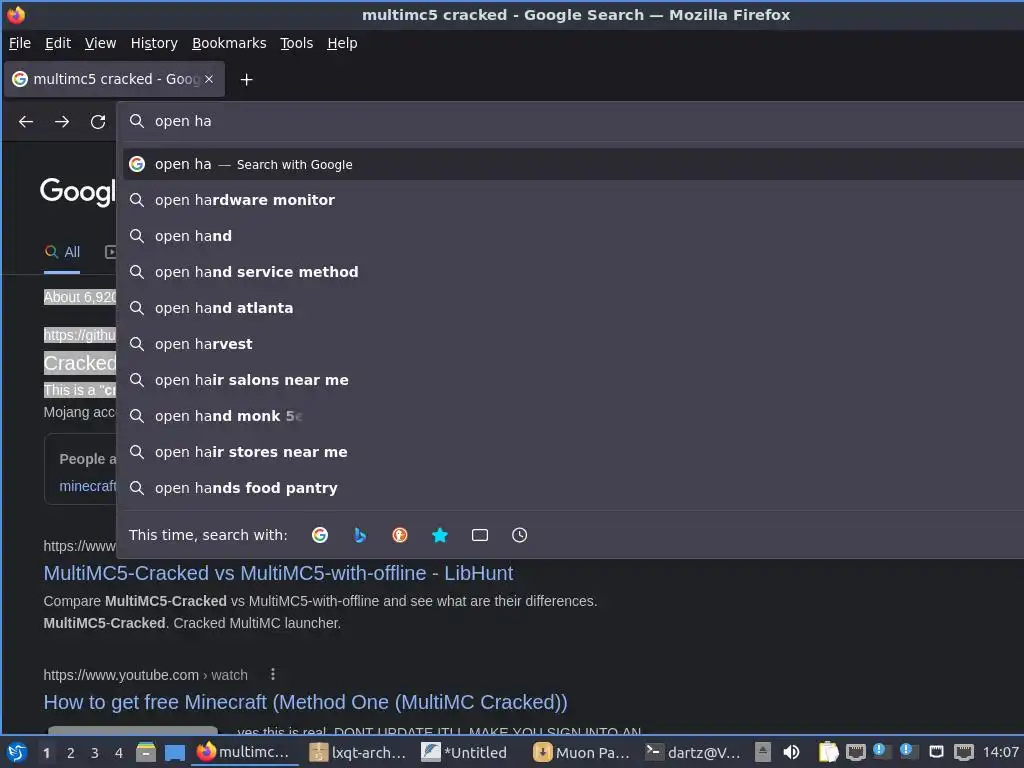Choose 'open hair salons near me'
The image size is (1024, 768).
coord(573,380)
